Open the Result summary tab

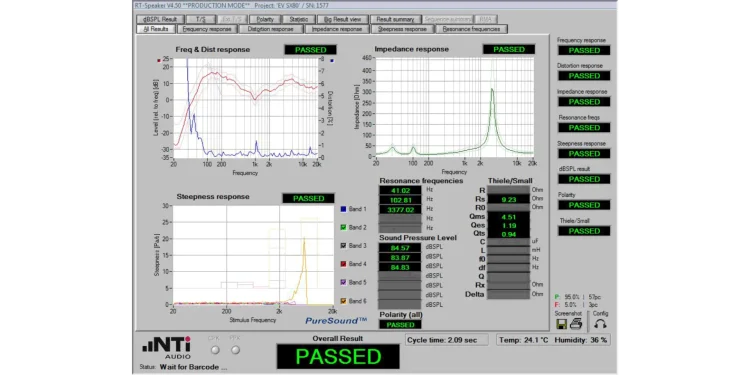tap(395, 19)
